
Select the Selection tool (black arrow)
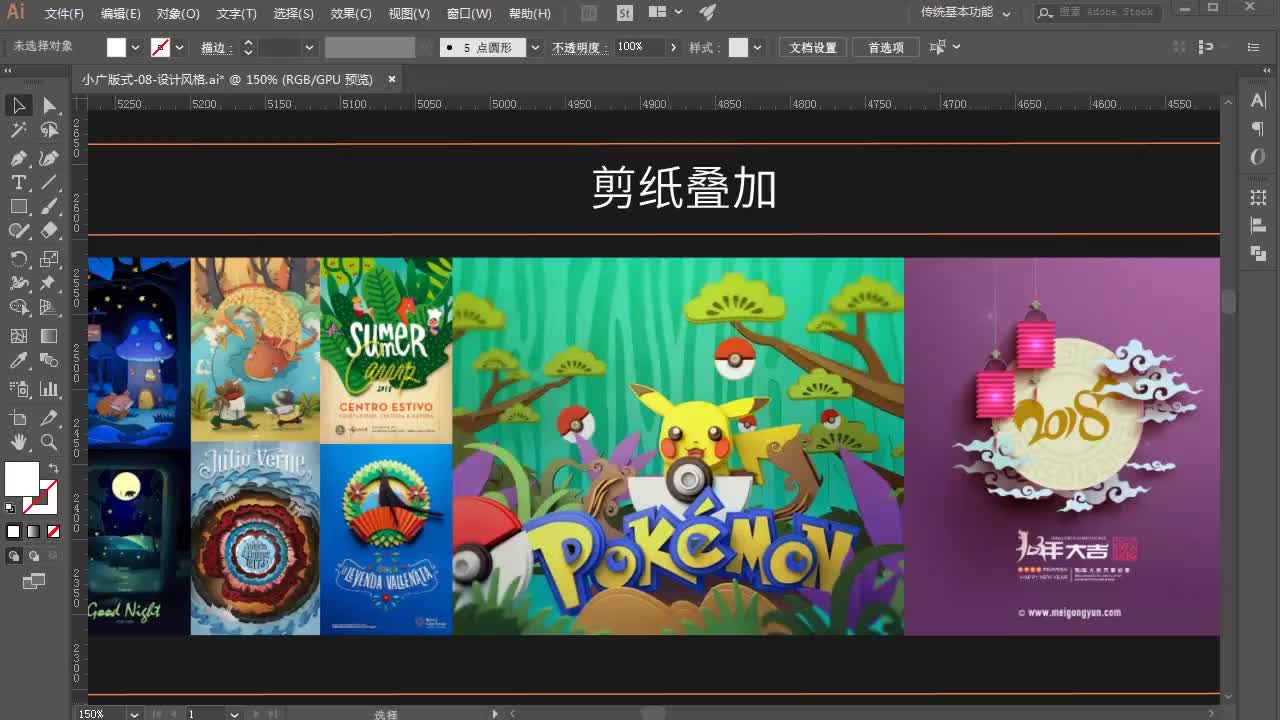pos(18,105)
